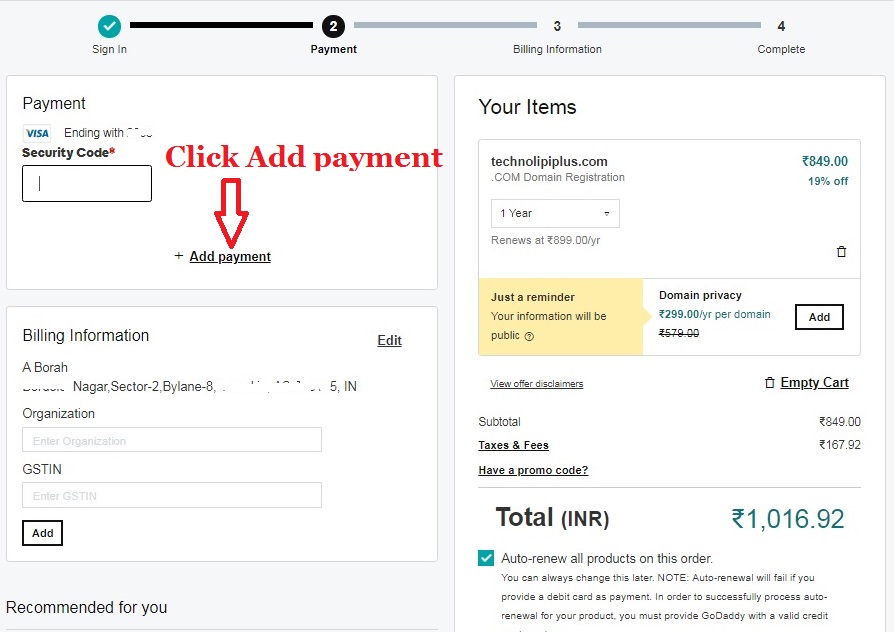Click the Sign In completed checkmark step
The height and width of the screenshot is (632, 894).
109,26
